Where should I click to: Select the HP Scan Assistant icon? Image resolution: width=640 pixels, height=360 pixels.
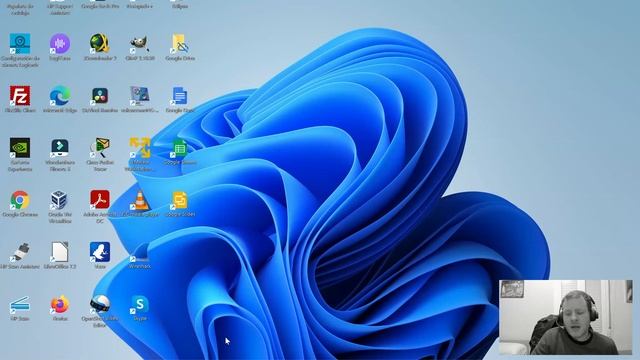(20, 252)
